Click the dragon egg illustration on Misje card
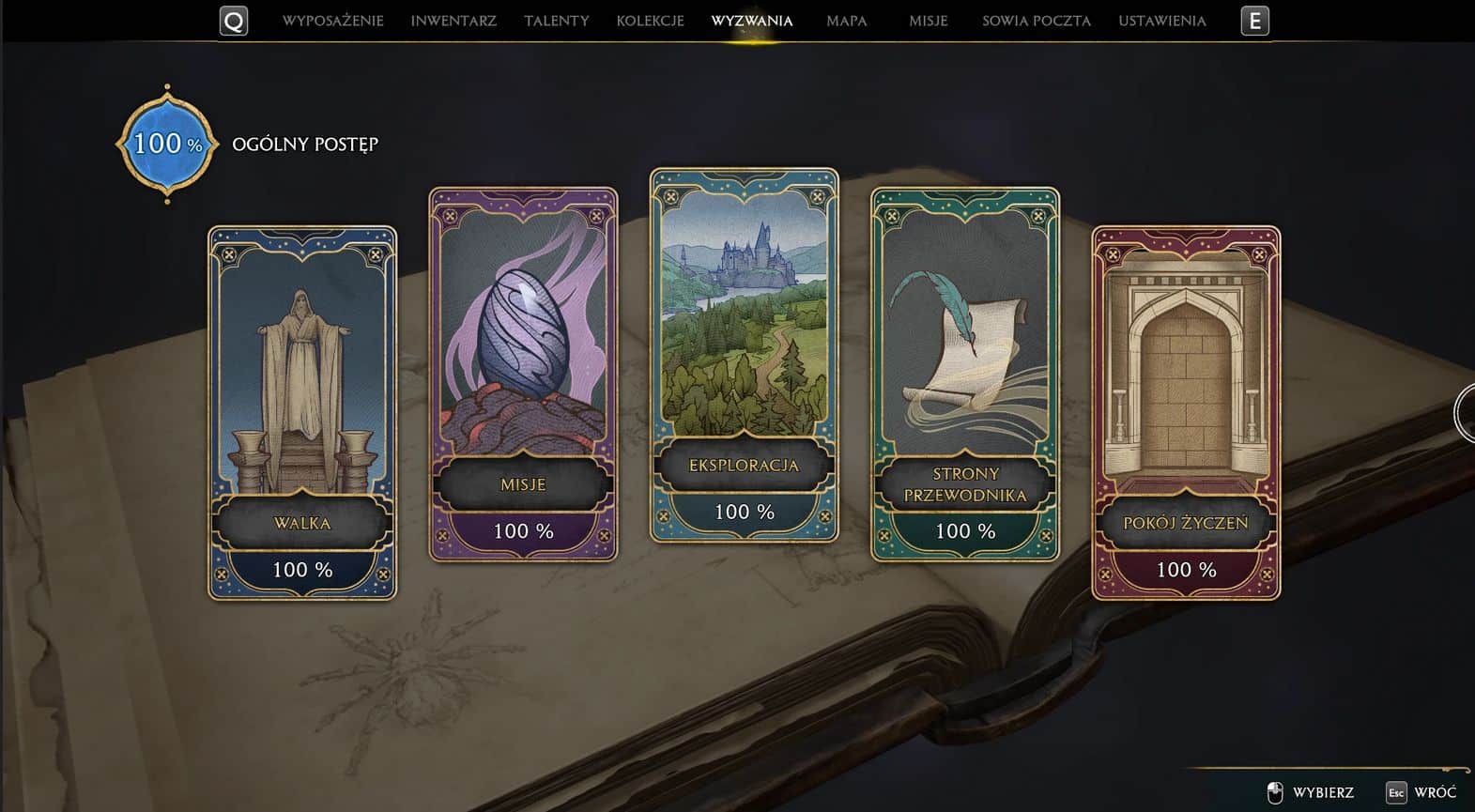1475x812 pixels. (x=521, y=333)
